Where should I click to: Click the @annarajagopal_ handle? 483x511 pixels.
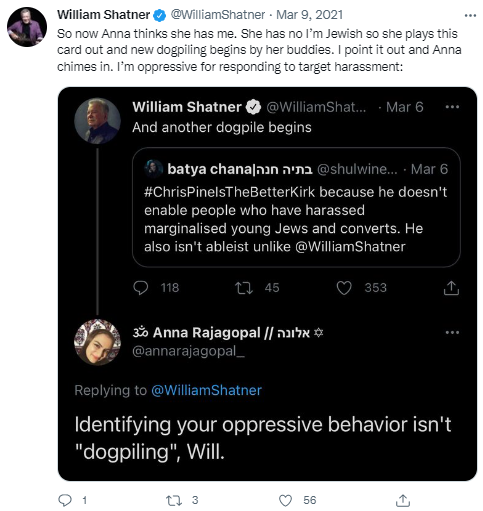coord(188,351)
